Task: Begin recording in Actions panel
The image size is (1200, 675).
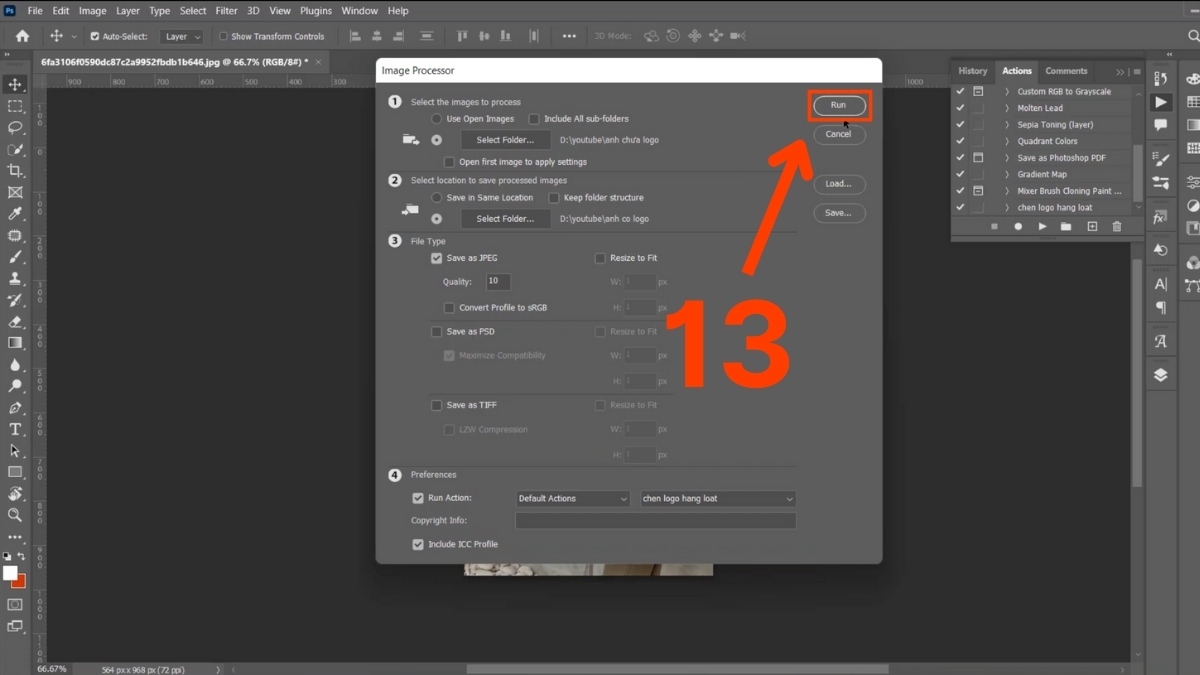Action: tap(1018, 227)
